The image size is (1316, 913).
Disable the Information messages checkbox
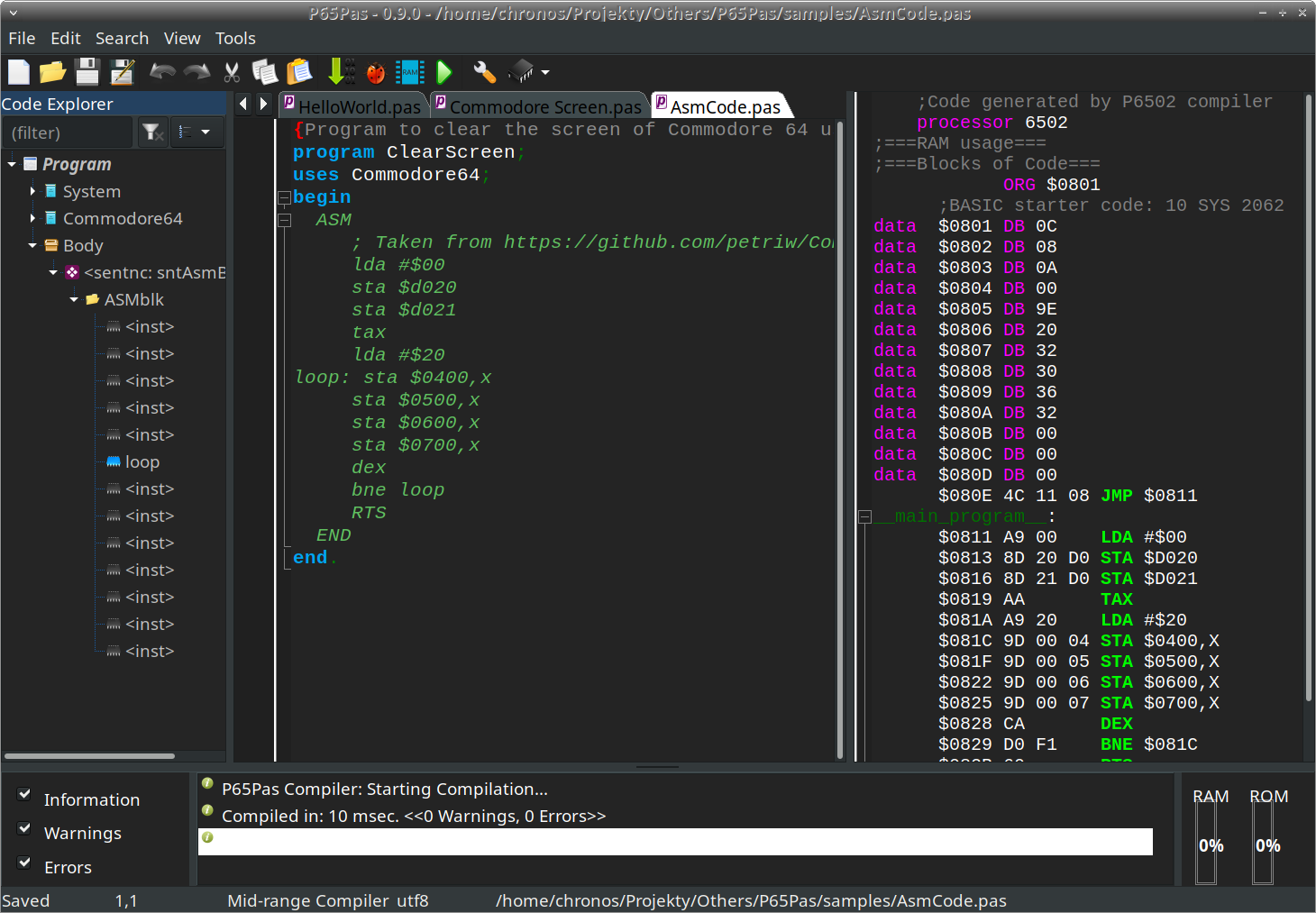click(x=23, y=793)
